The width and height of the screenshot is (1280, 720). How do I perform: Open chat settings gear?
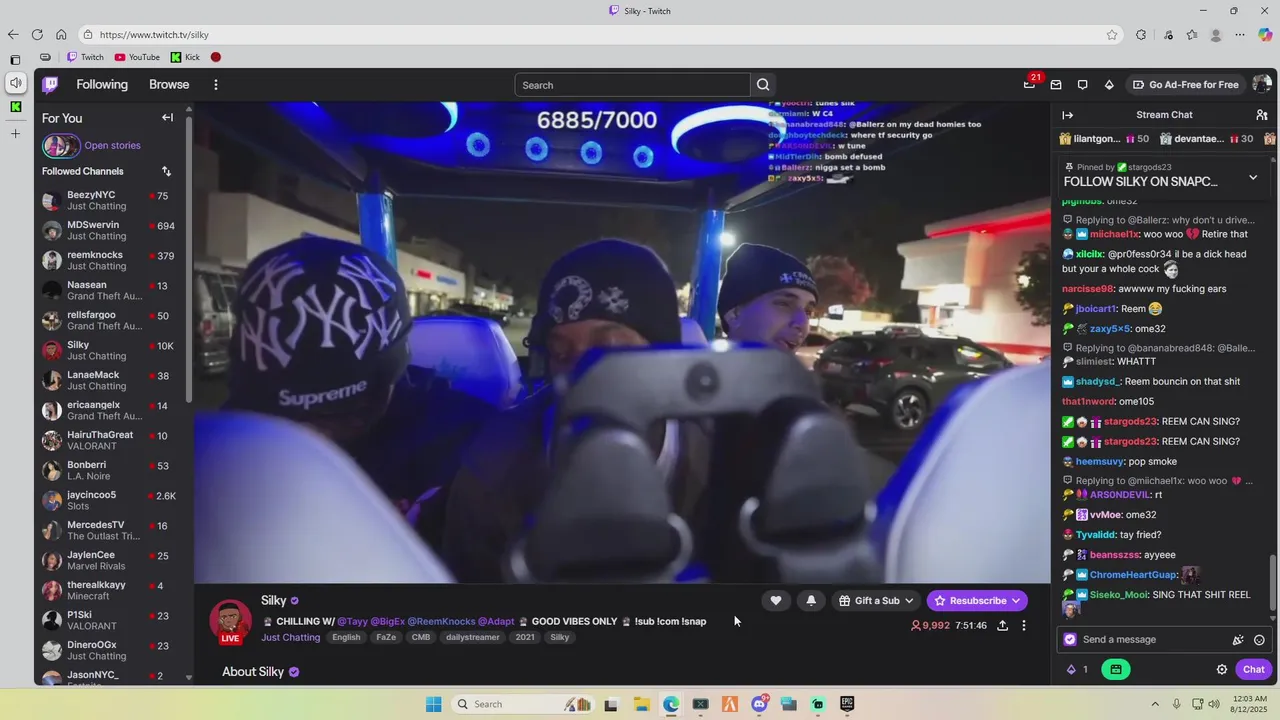pyautogui.click(x=1221, y=670)
